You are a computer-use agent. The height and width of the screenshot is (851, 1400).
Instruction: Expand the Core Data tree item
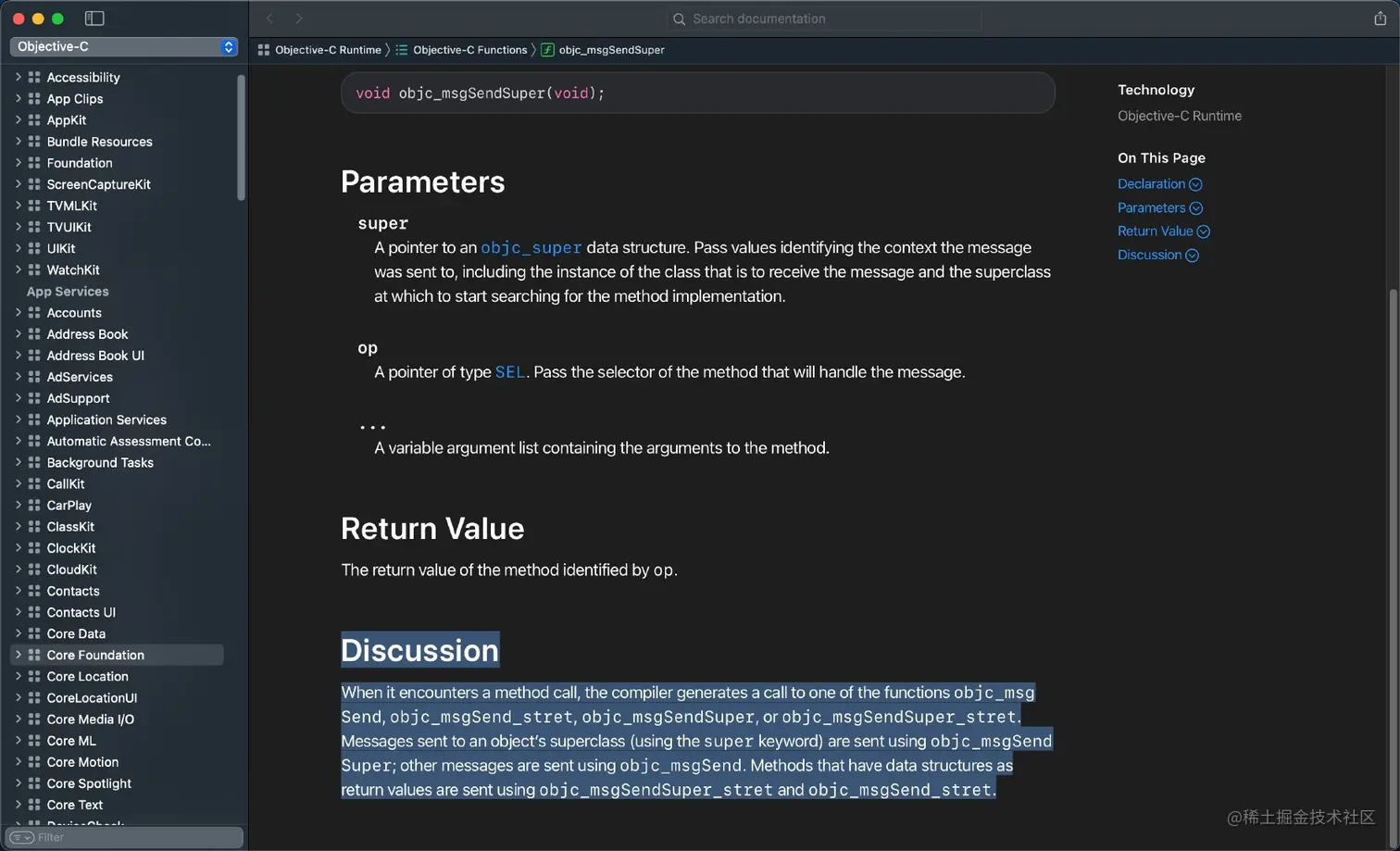point(18,633)
